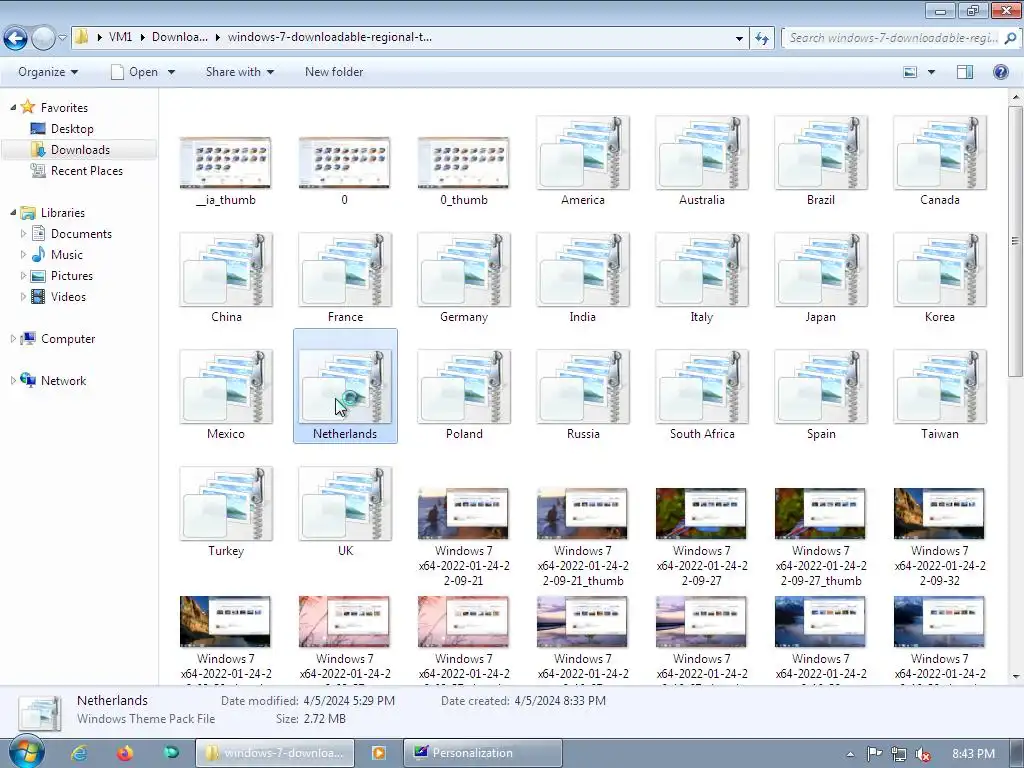
Task: Click the Forward navigation arrow button
Action: [x=43, y=38]
